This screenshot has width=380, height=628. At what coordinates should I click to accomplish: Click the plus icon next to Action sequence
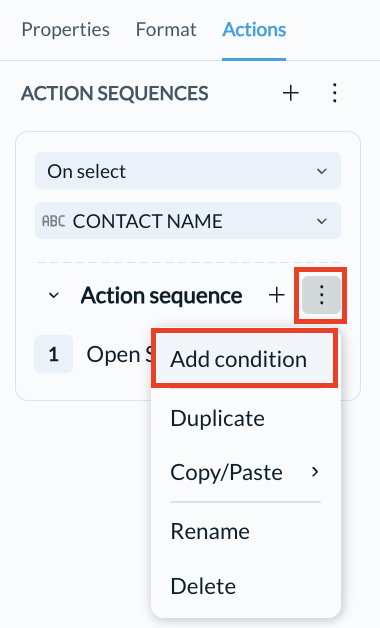pyautogui.click(x=277, y=295)
